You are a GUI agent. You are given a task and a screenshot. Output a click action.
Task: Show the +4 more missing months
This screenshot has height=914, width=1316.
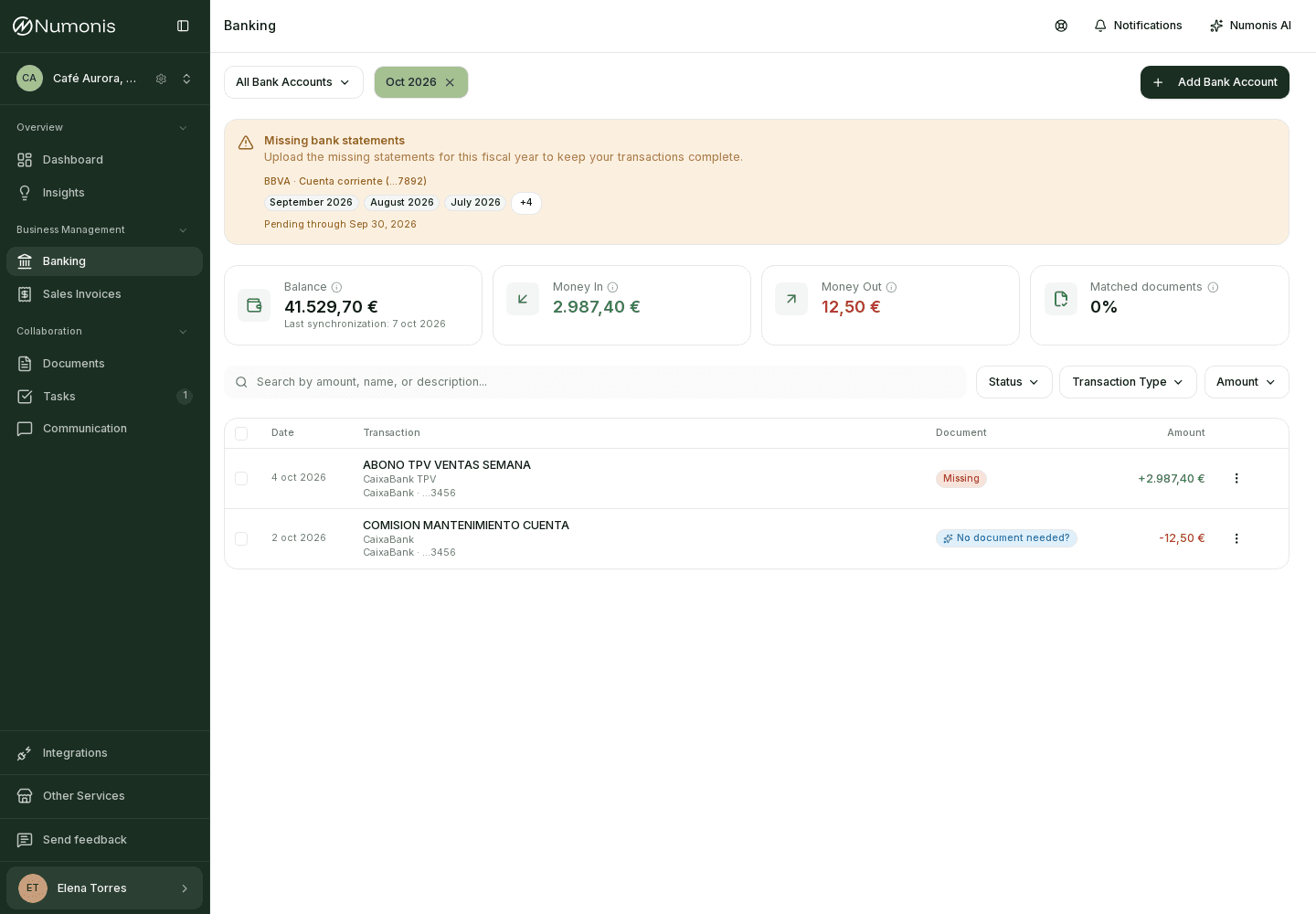coord(526,203)
